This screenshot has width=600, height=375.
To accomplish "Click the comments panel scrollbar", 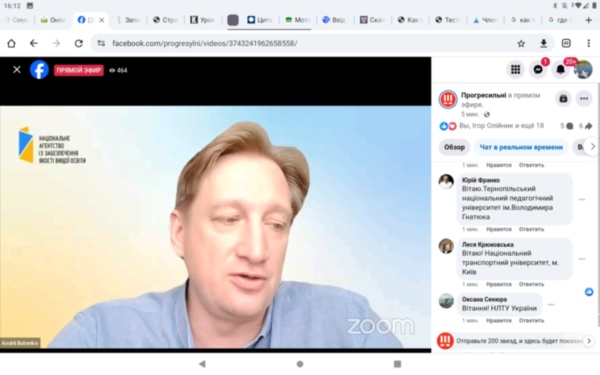I will click(598, 205).
